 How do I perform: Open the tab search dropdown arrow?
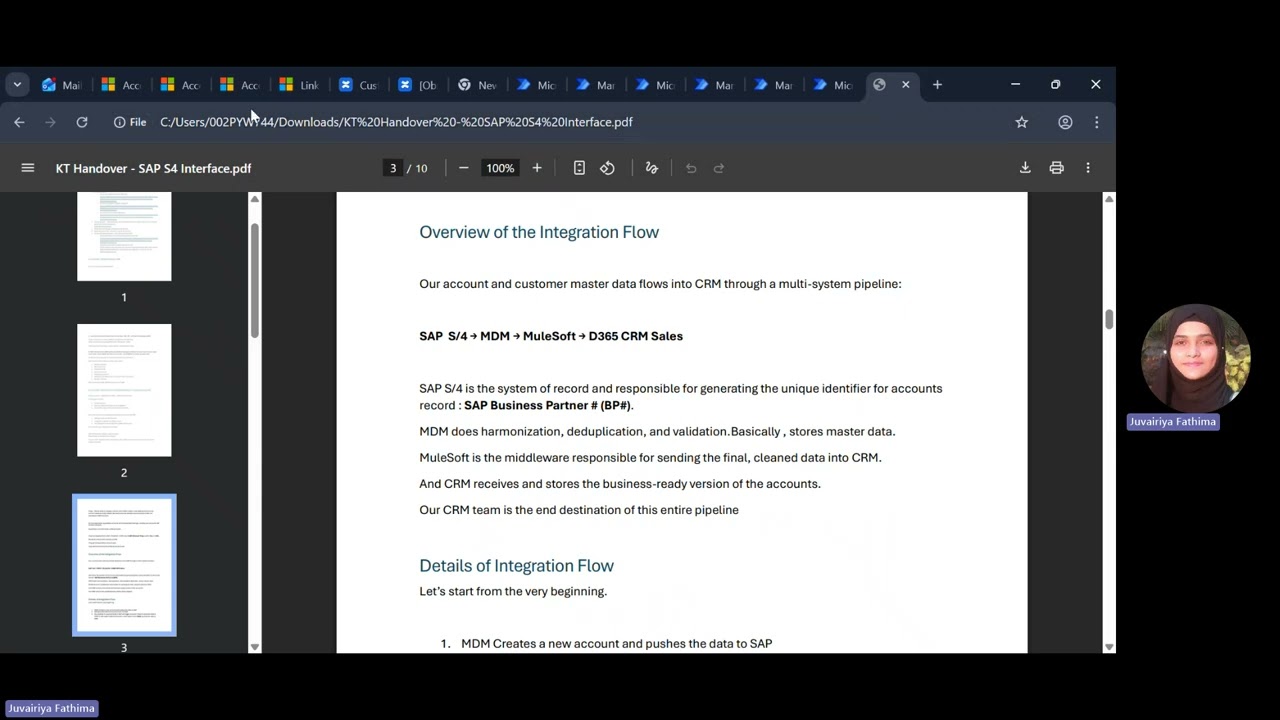(x=17, y=85)
